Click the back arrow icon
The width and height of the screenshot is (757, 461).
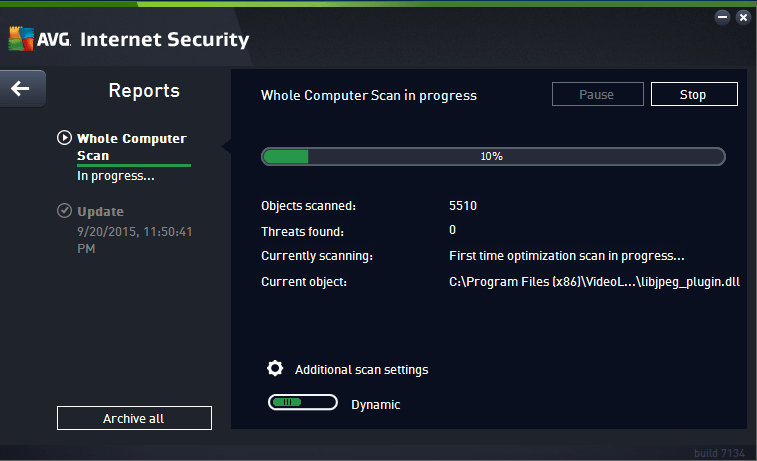[x=20, y=88]
